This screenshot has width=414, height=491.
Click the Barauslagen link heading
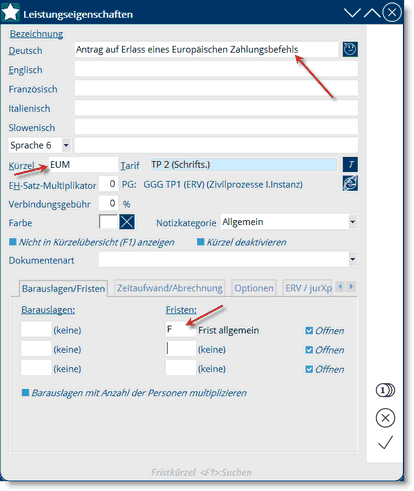(x=48, y=310)
